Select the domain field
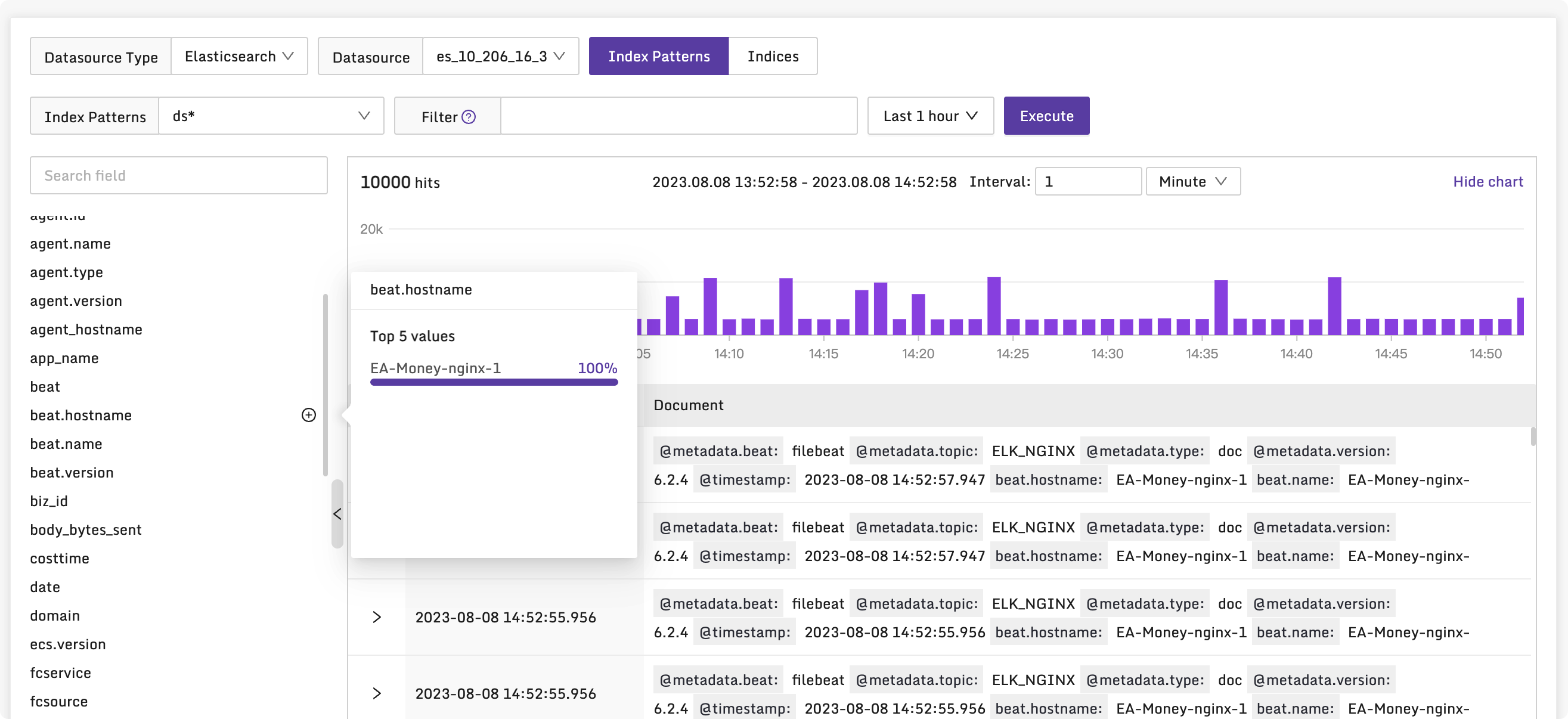This screenshot has height=719, width=1568. 55,615
